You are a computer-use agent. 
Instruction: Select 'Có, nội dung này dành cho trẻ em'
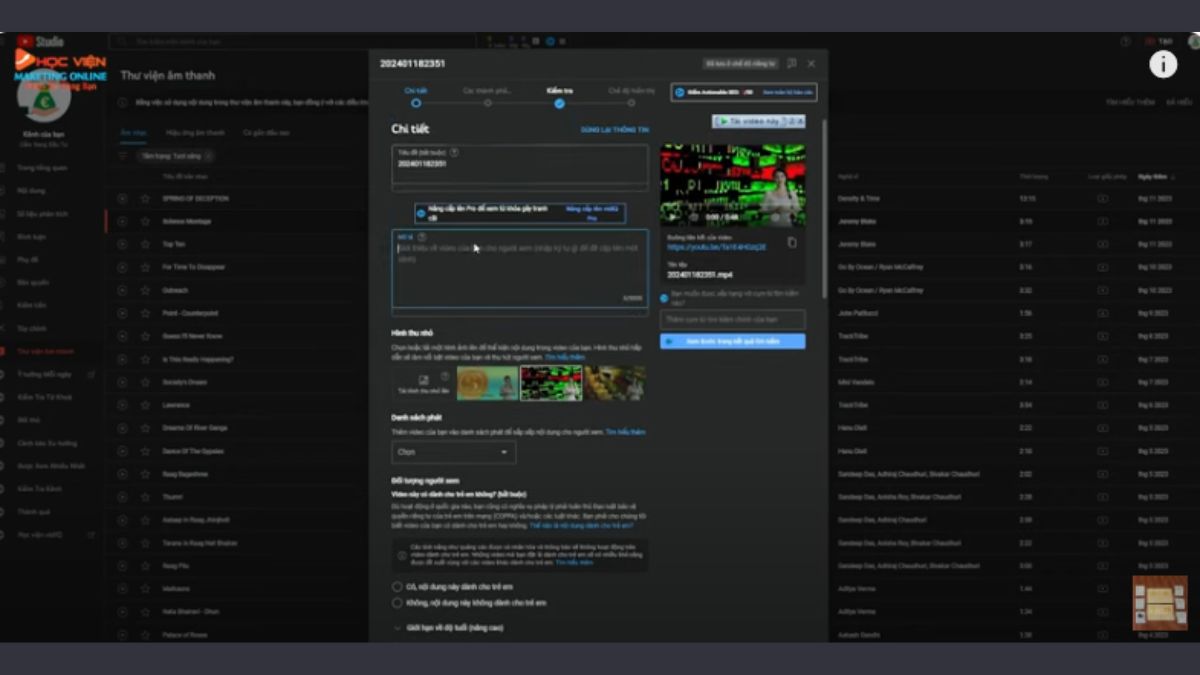(x=397, y=587)
